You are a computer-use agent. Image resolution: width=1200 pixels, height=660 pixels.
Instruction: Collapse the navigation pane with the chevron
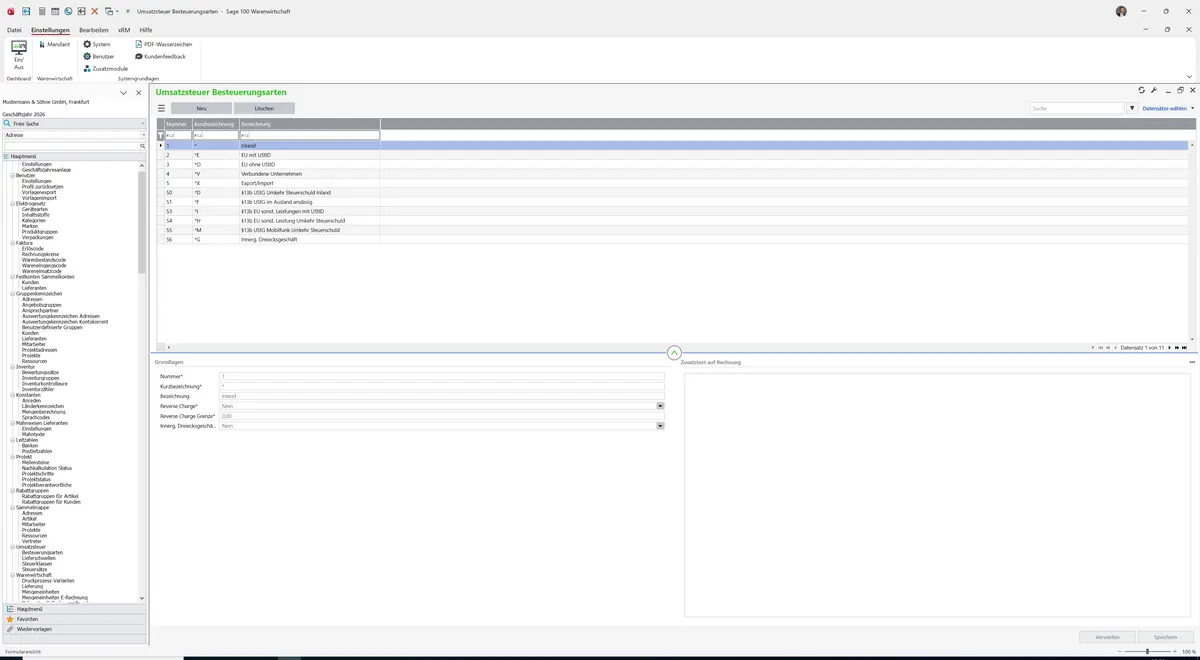pos(124,93)
